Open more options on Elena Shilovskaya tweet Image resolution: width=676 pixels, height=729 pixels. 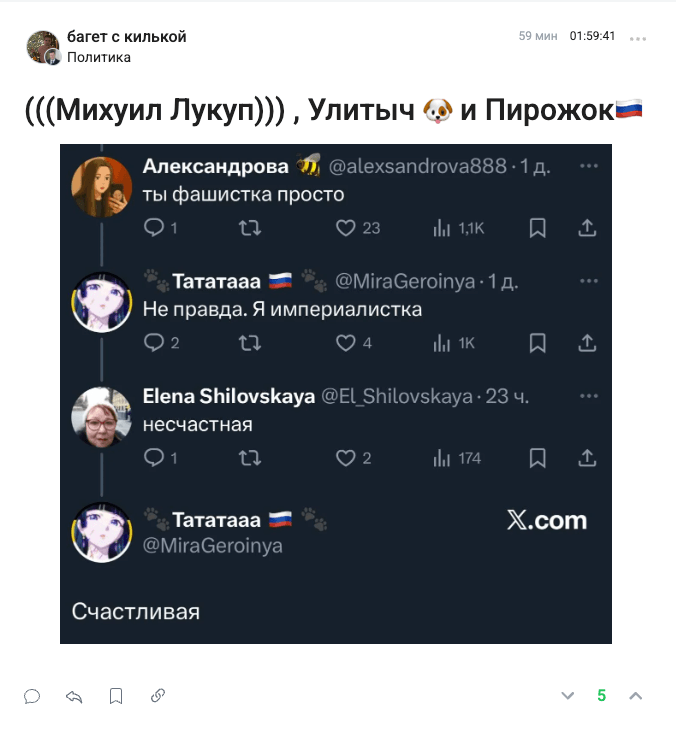[x=589, y=396]
